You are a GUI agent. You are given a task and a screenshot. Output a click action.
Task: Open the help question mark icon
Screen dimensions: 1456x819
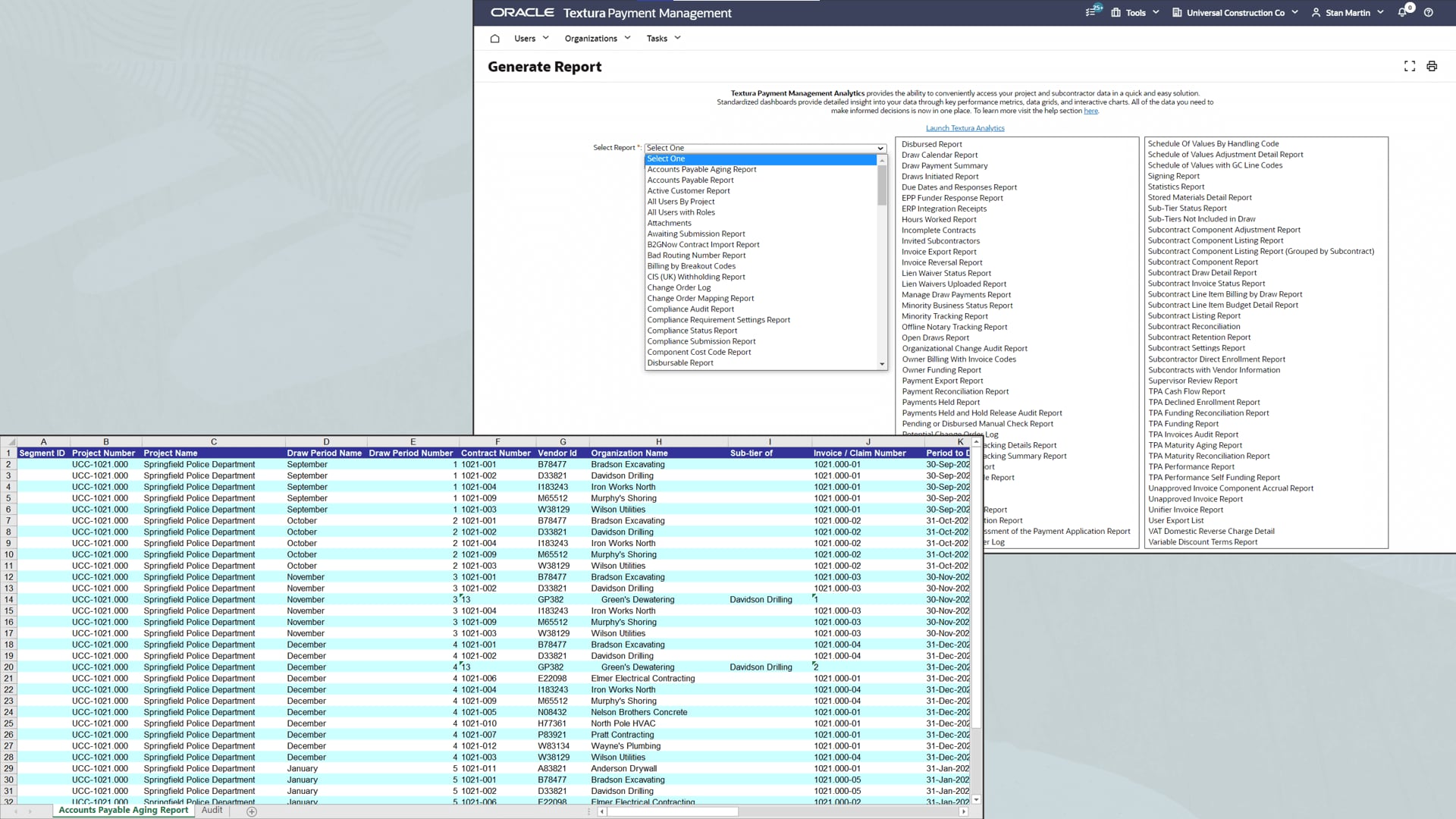(x=1429, y=13)
